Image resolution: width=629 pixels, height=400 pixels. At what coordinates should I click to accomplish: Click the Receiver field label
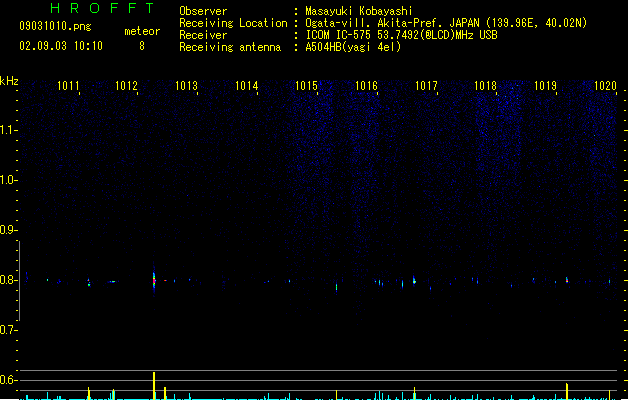[203, 35]
